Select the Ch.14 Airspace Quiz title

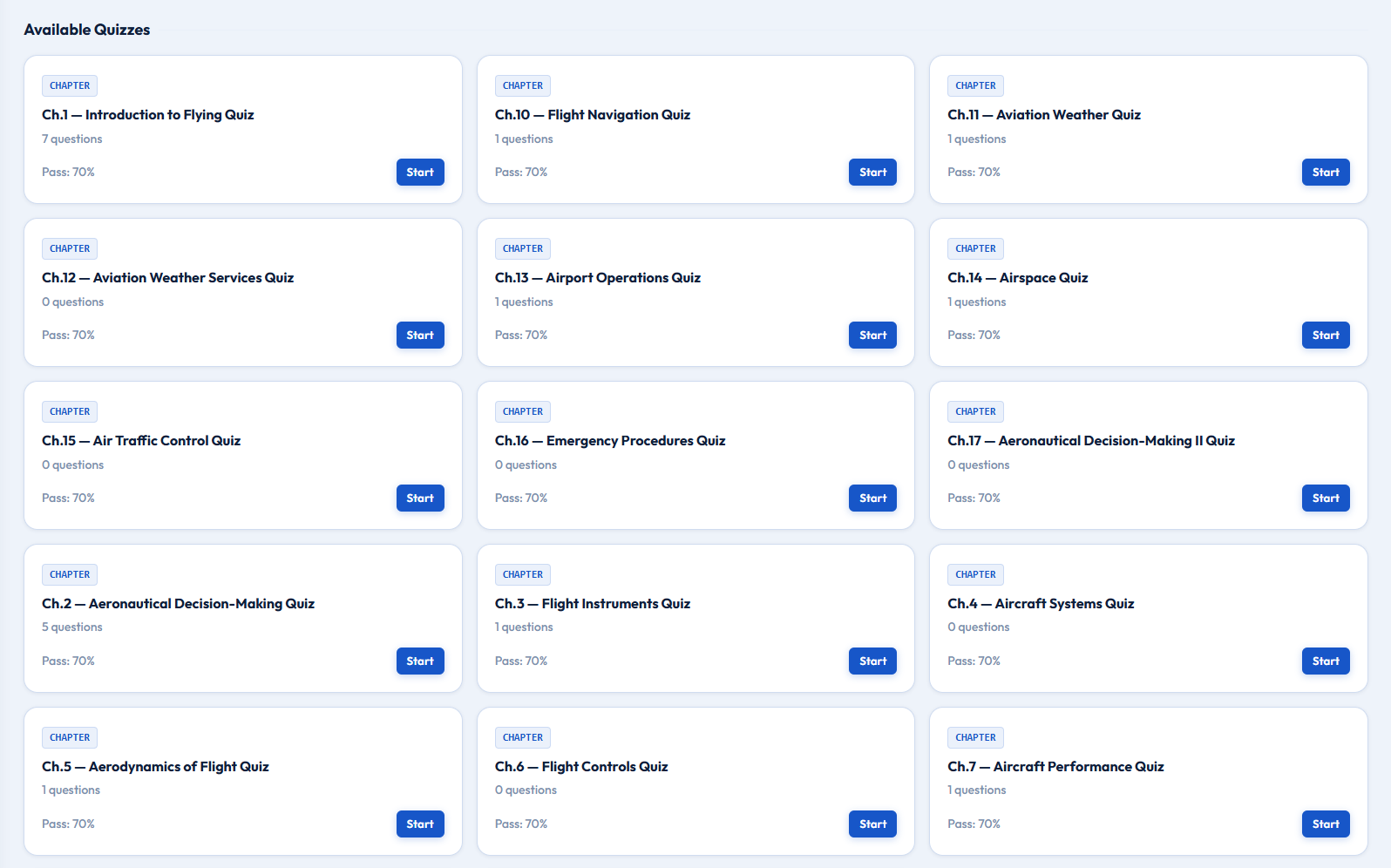click(x=1017, y=278)
